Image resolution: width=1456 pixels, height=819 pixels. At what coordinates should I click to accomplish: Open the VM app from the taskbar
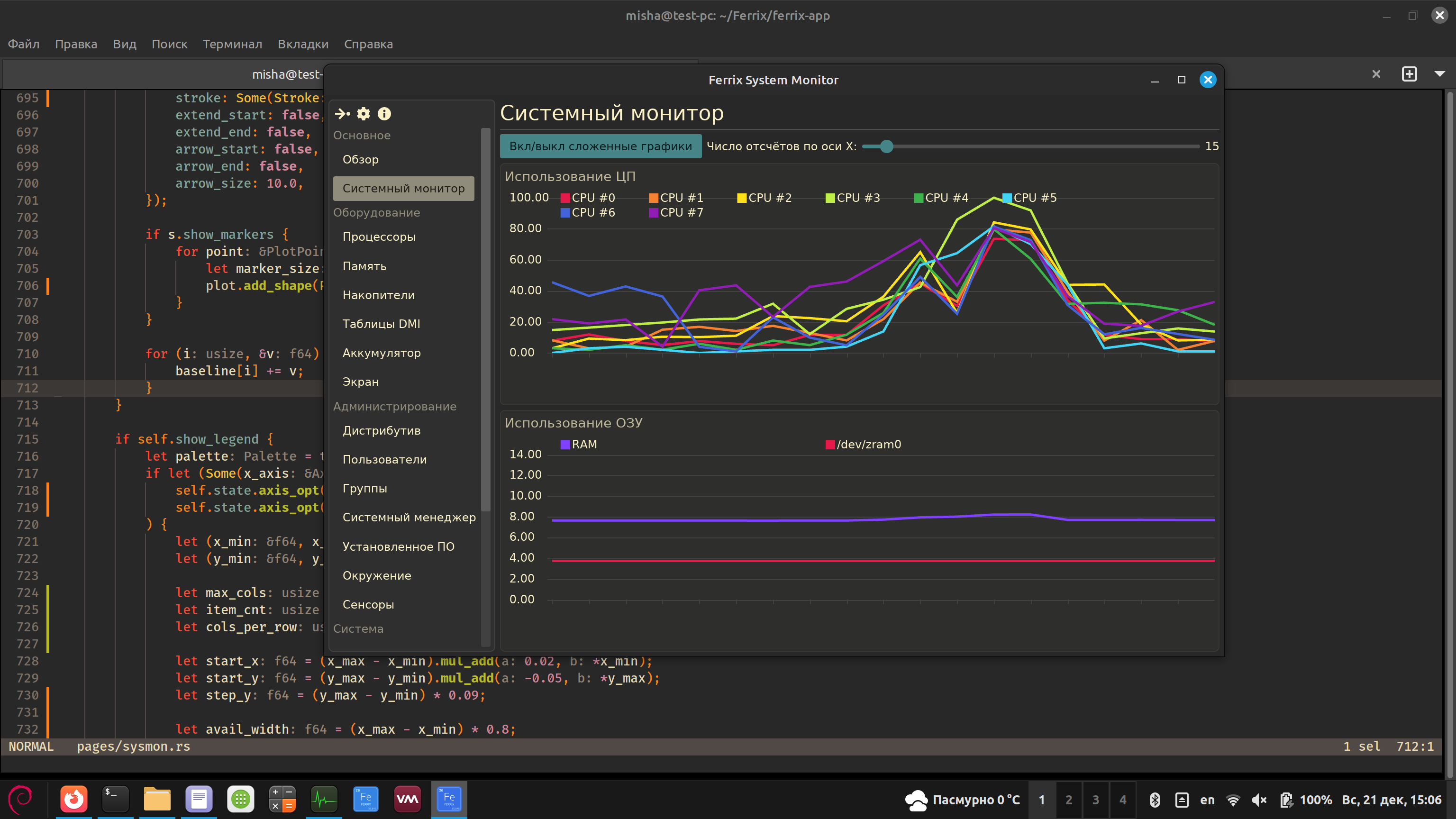pos(407,799)
